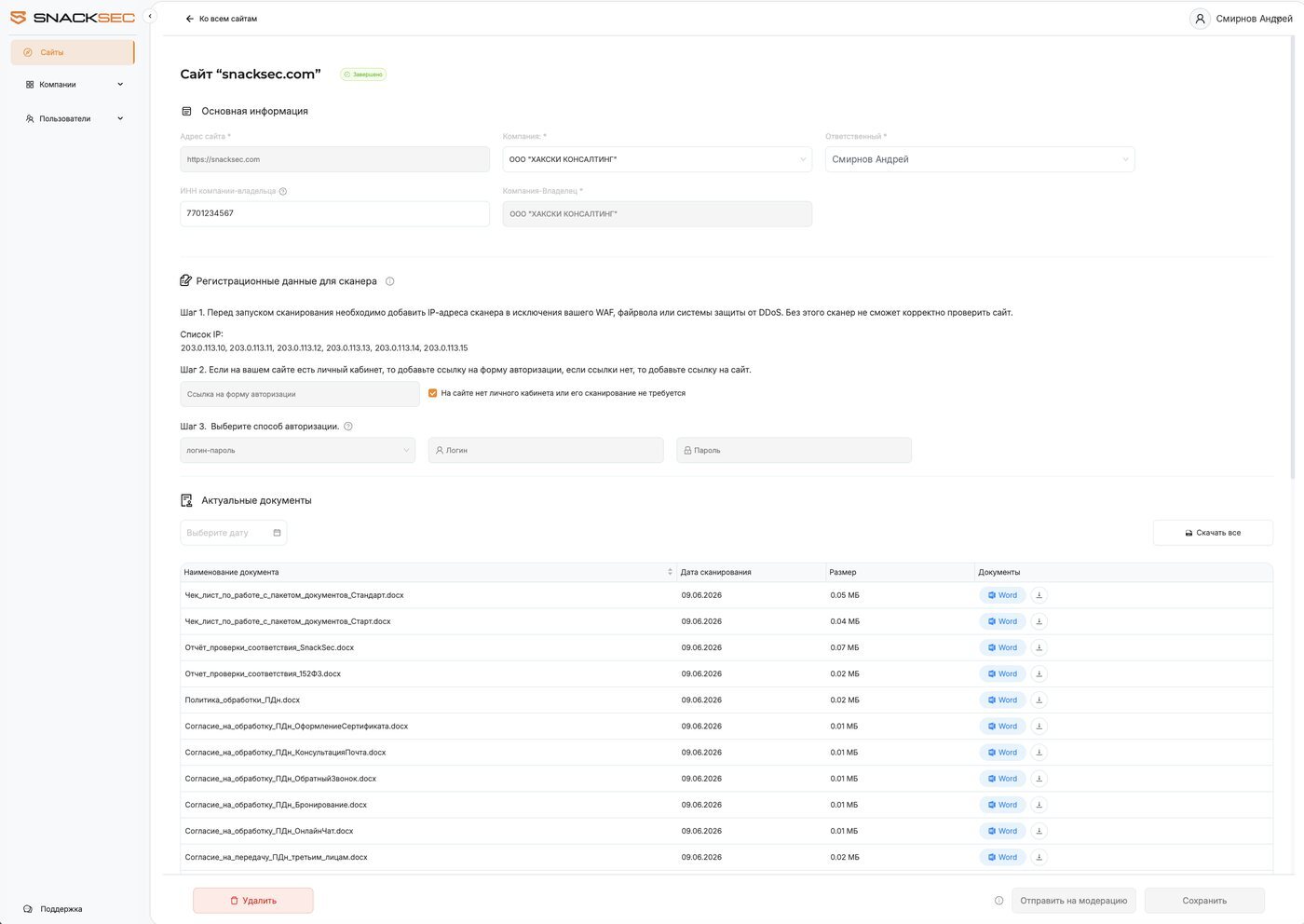Open the логин-пароль authorization method dropdown
The height and width of the screenshot is (924, 1304).
(x=297, y=450)
